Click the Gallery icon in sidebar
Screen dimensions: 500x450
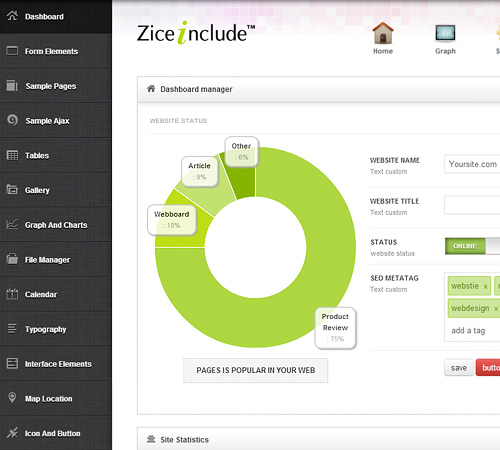[x=12, y=190]
